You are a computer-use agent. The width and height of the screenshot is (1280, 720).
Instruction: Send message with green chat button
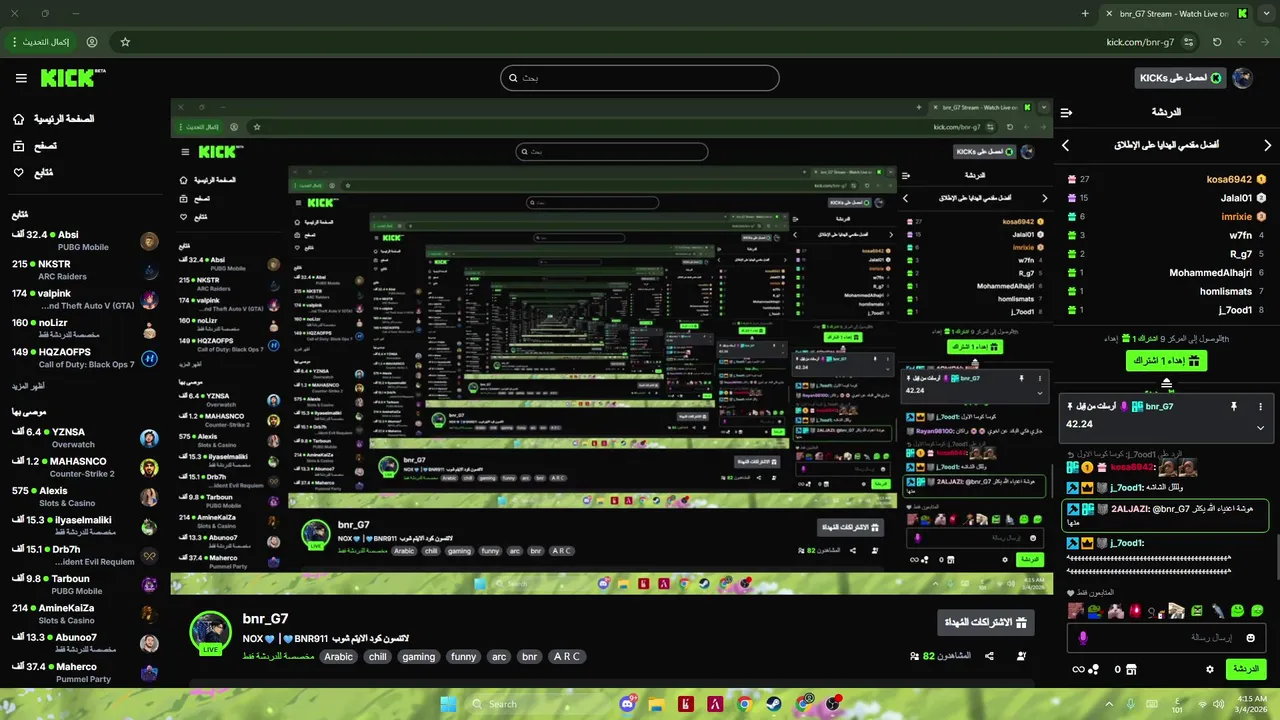[1246, 669]
